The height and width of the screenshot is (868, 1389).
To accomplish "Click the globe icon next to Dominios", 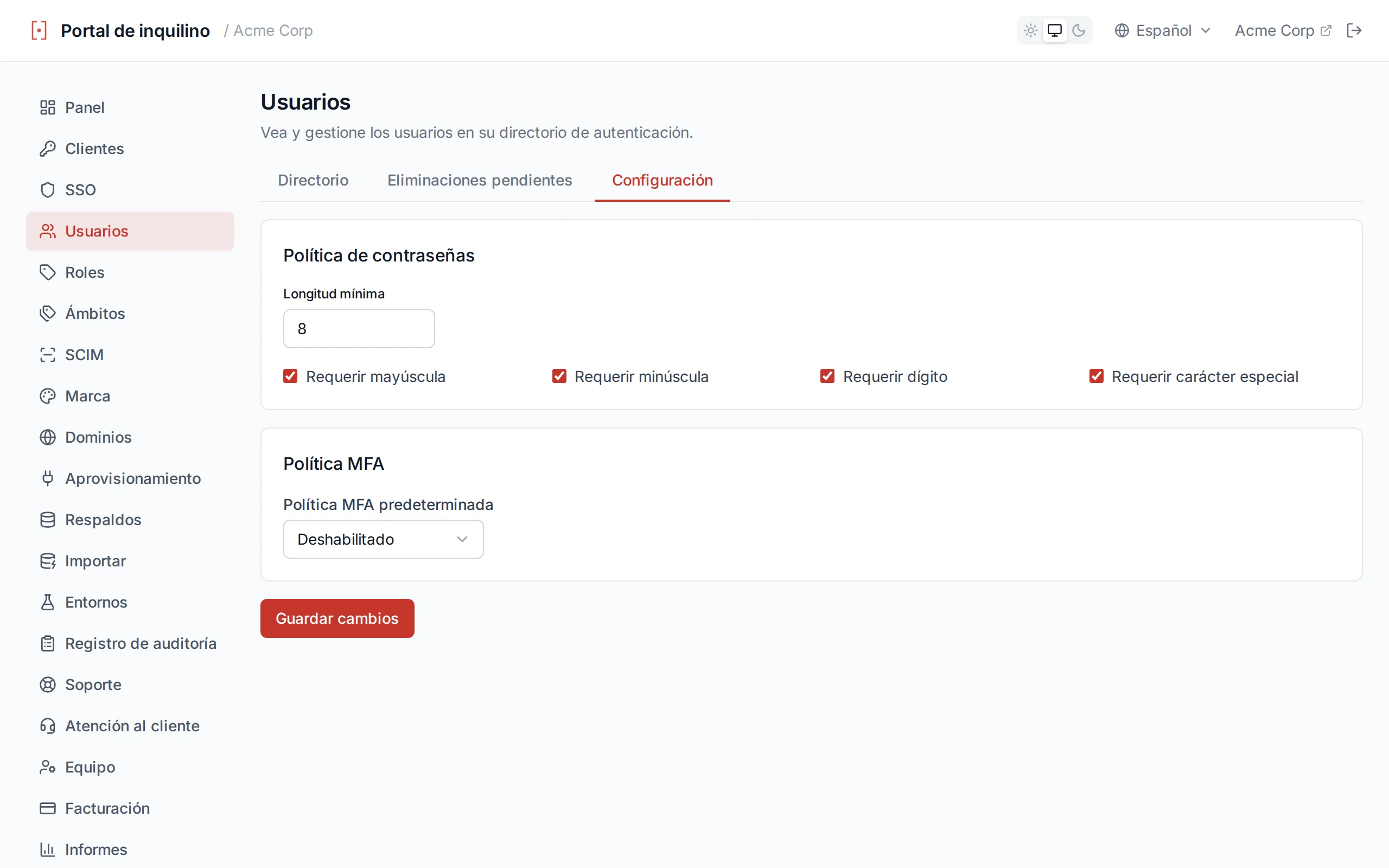I will (x=48, y=437).
